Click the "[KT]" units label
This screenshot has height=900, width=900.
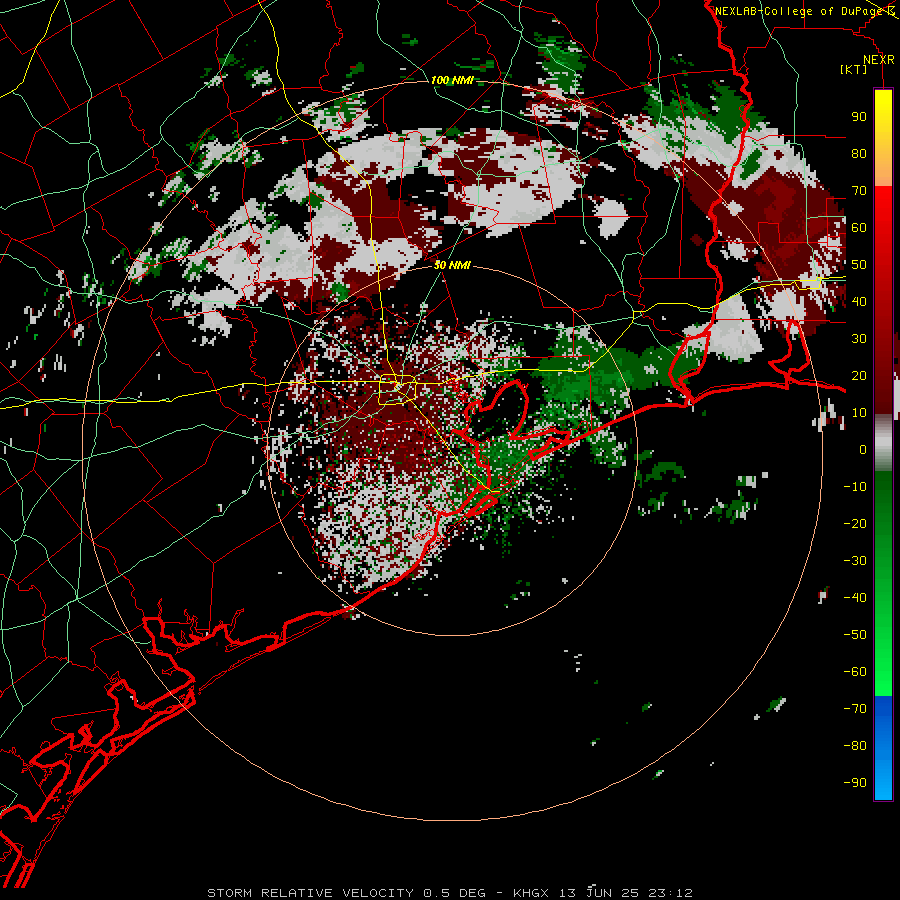pos(854,69)
